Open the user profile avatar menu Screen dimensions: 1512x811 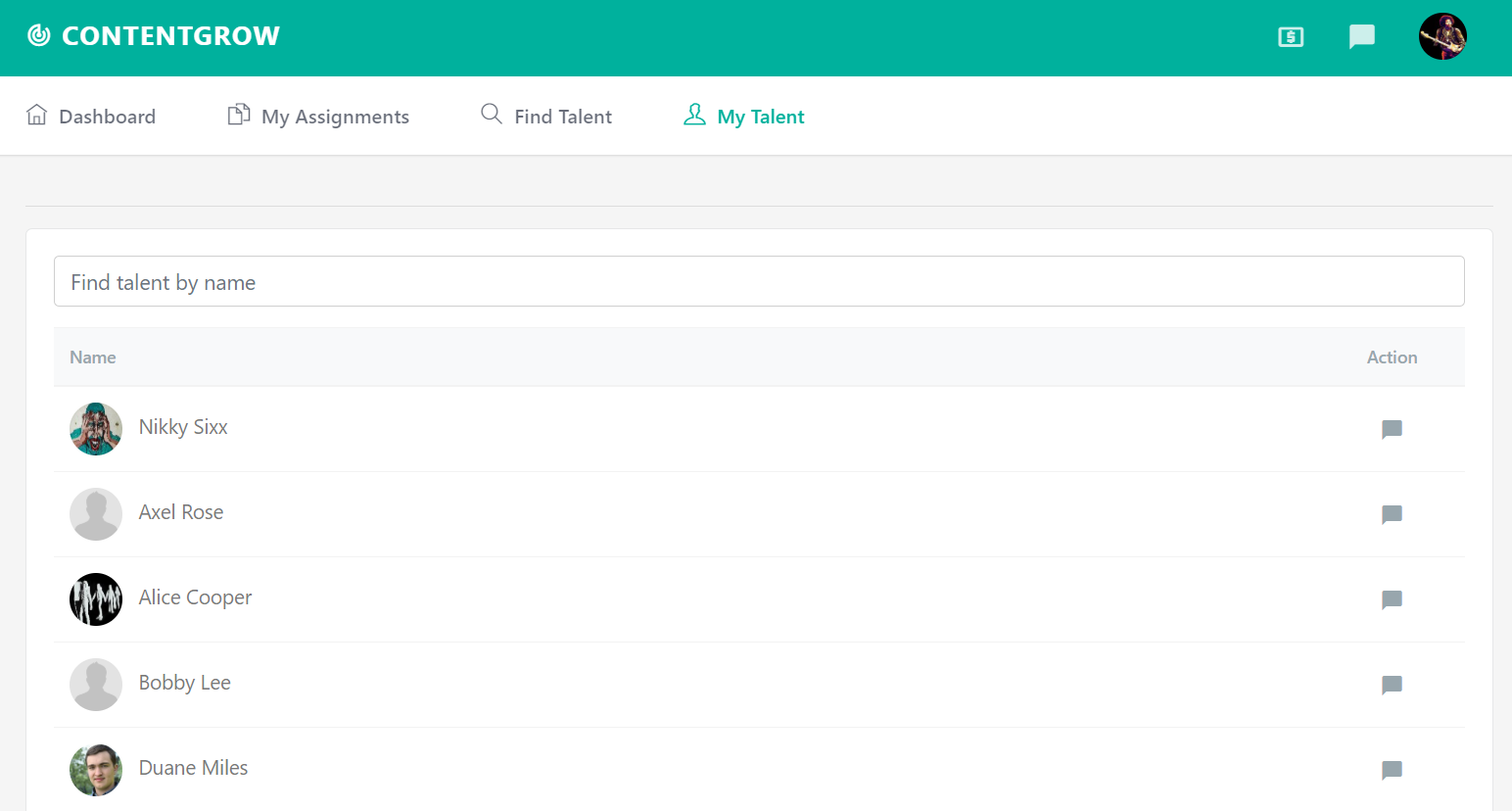(1442, 36)
